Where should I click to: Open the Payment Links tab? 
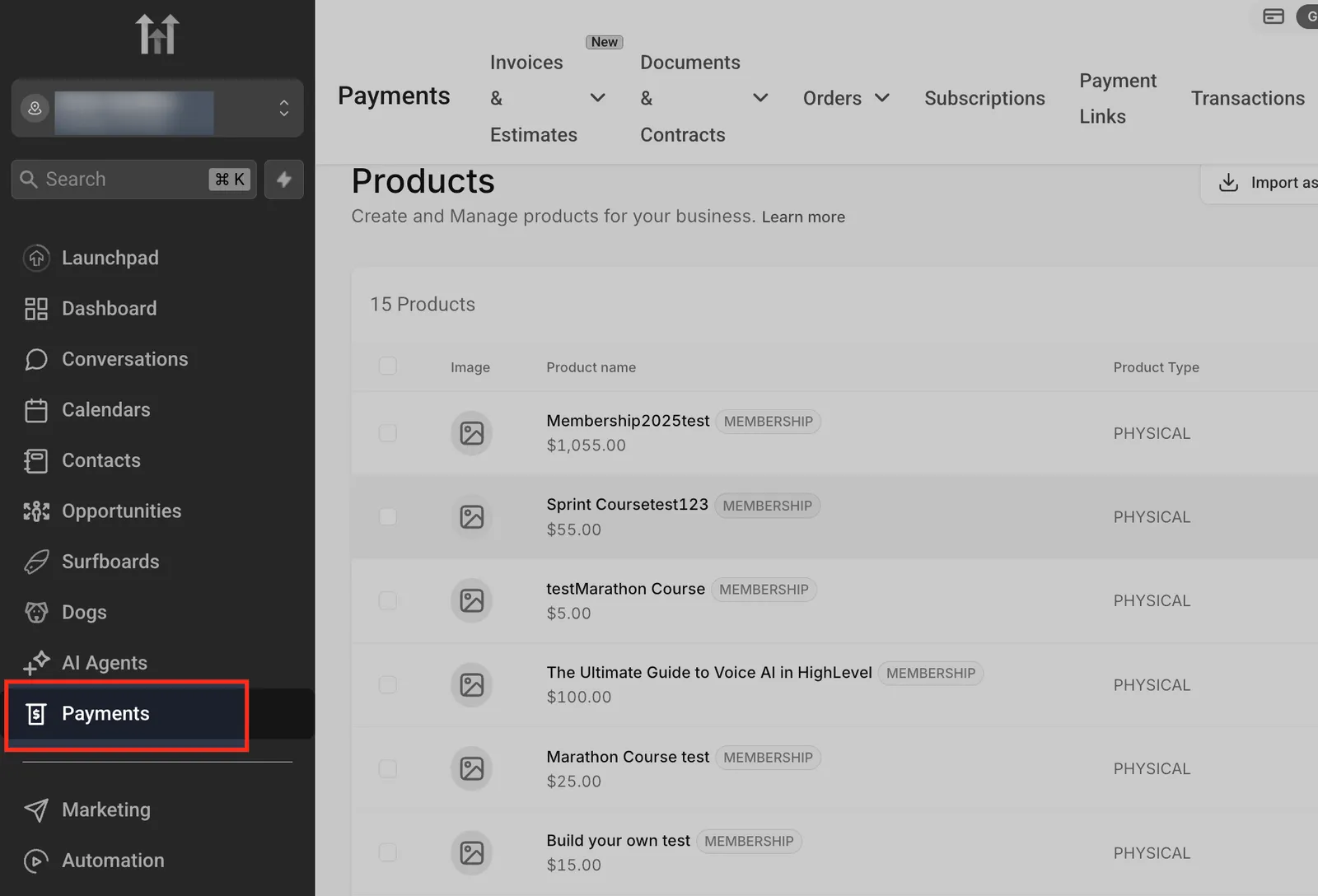[1118, 98]
